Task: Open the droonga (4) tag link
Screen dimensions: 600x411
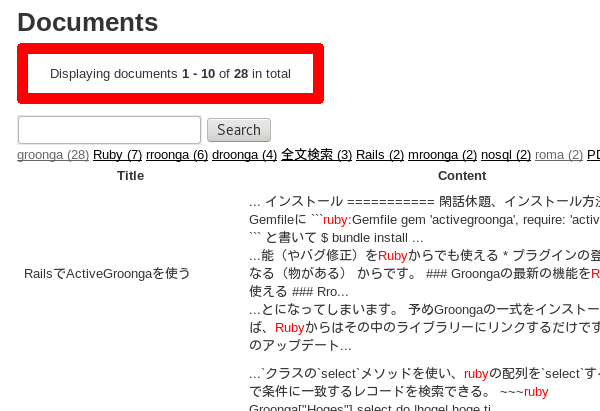Action: coord(244,155)
